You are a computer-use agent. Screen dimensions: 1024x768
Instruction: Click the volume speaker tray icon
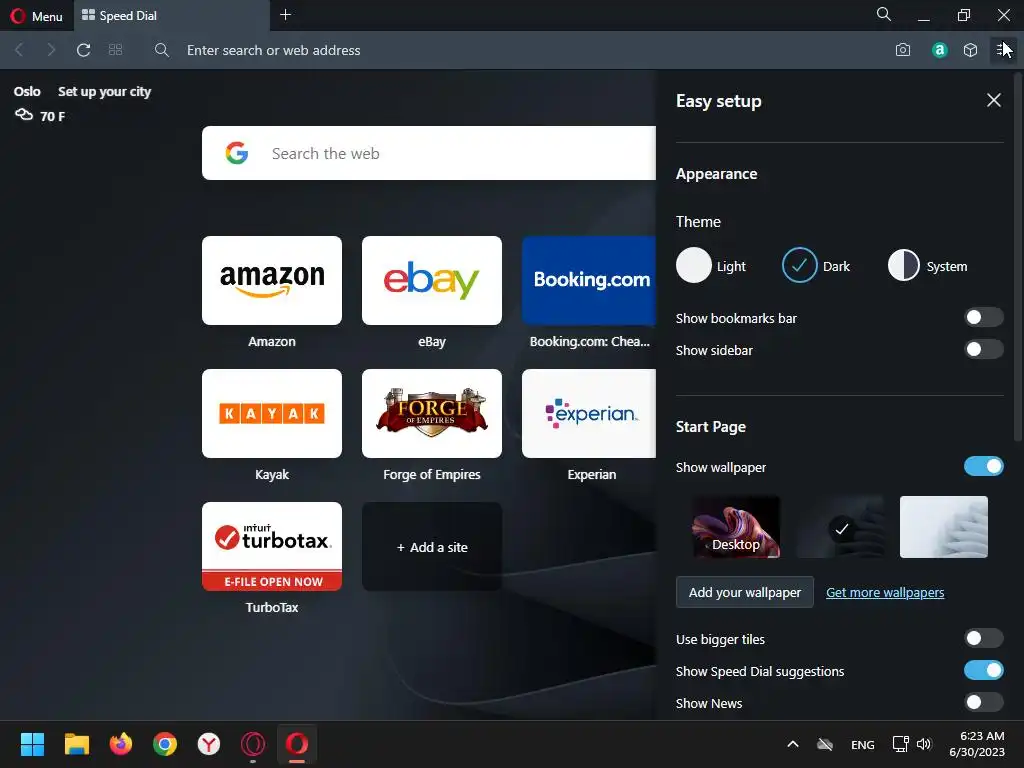coord(924,744)
